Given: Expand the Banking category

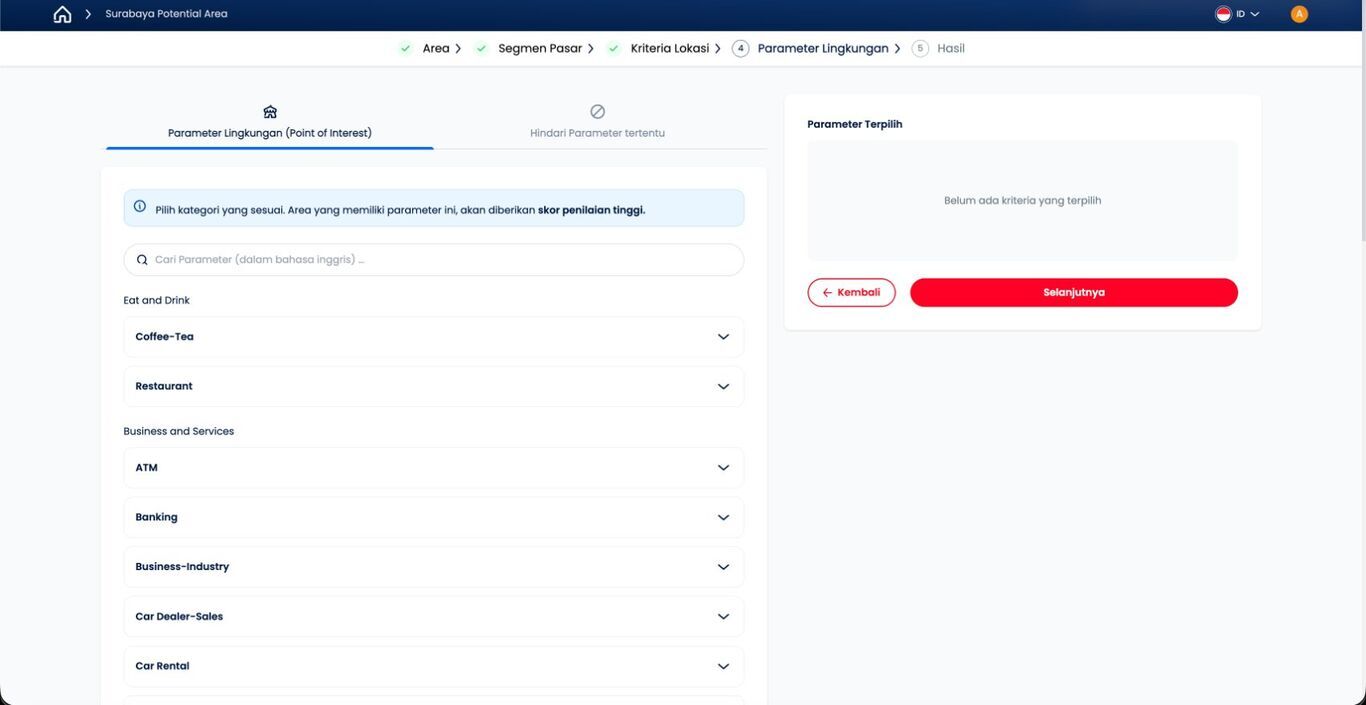Looking at the screenshot, I should point(434,517).
